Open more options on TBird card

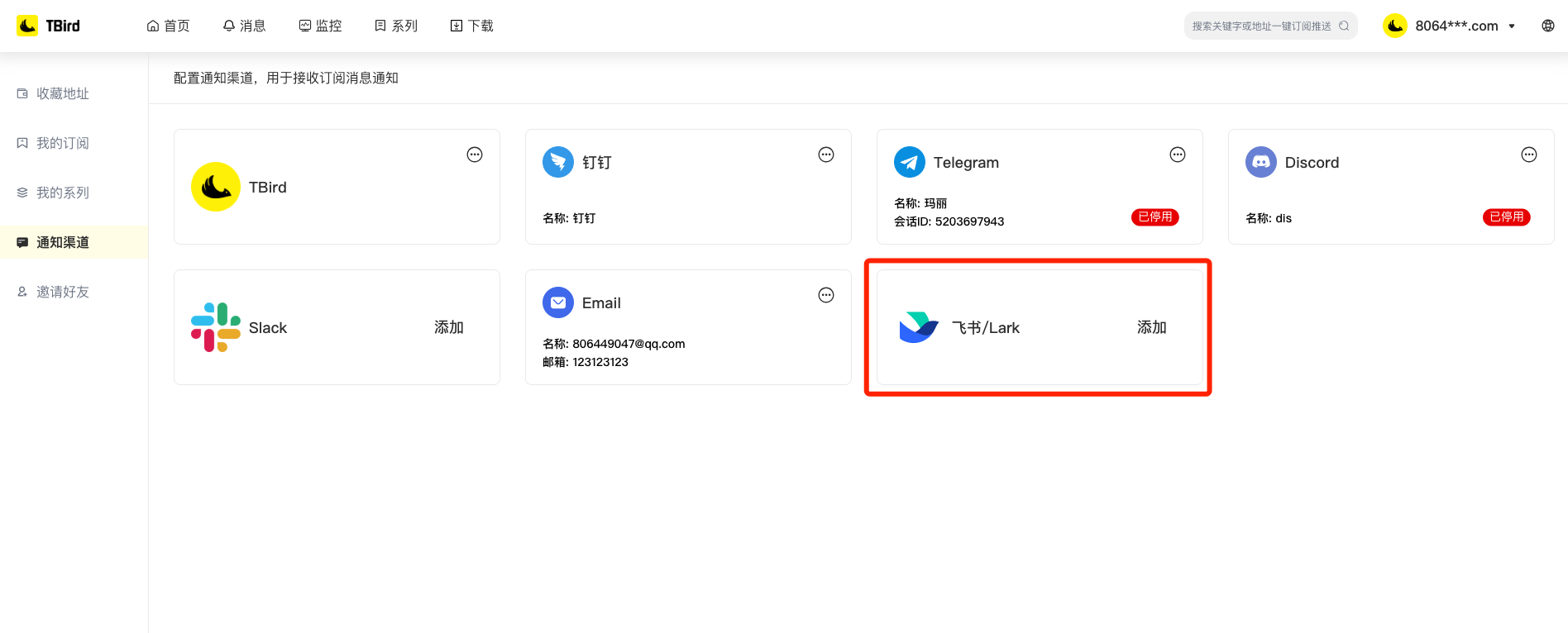pyautogui.click(x=475, y=155)
